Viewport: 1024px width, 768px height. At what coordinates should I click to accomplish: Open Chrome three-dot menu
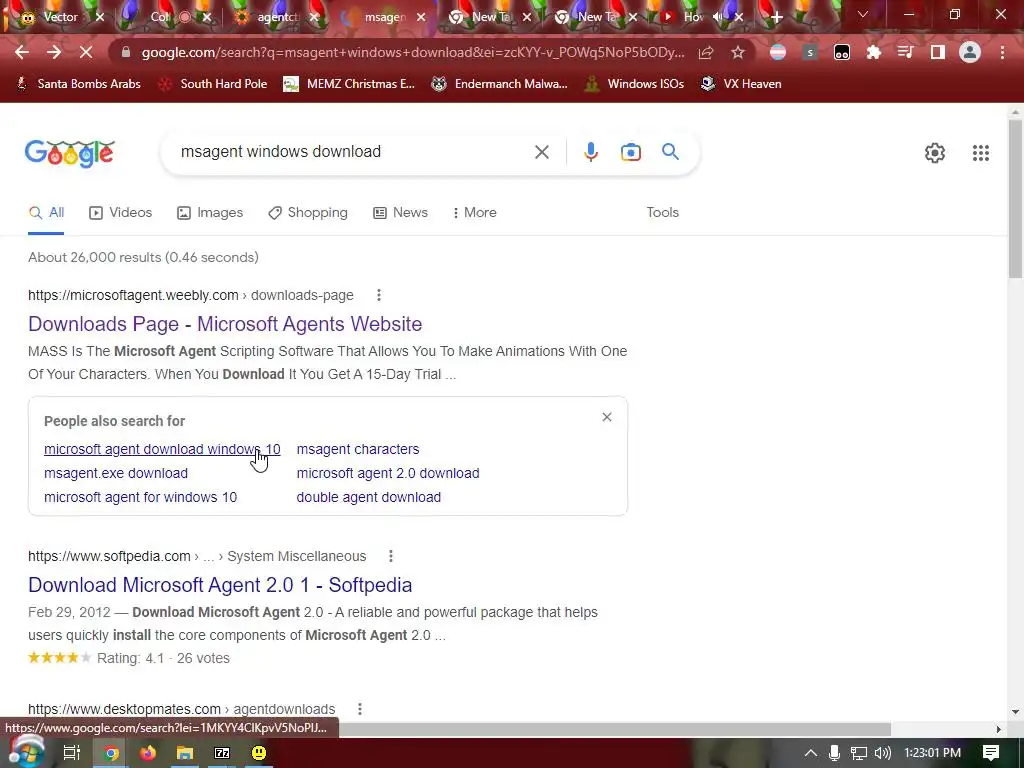1002,52
